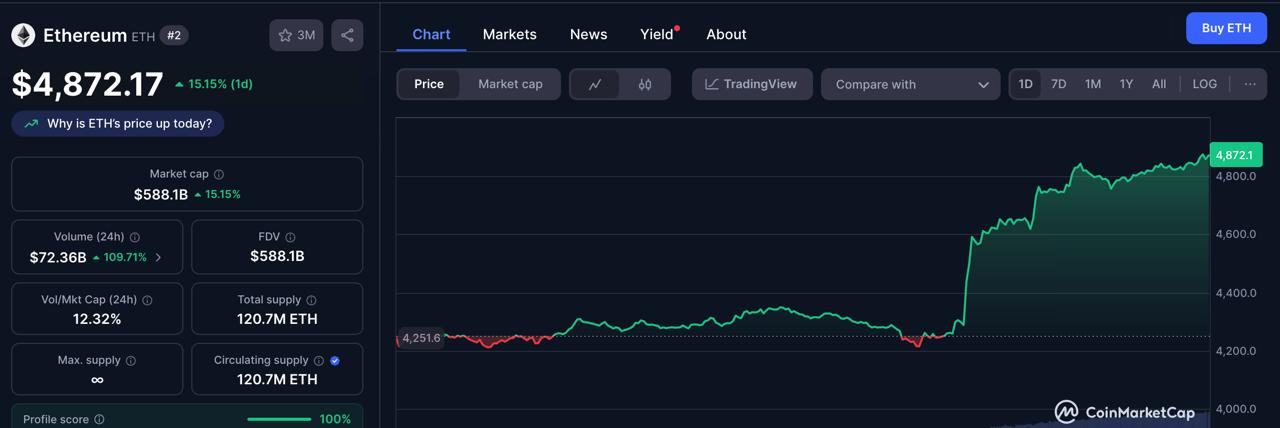This screenshot has width=1280, height=428.
Task: Click the current price label 4,872.1 on chart
Action: point(1236,155)
